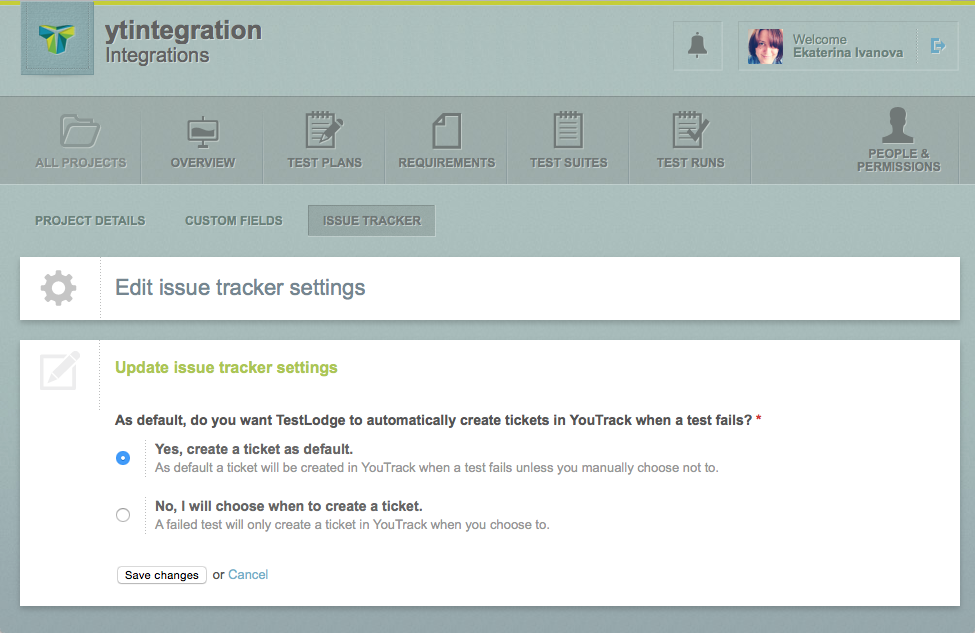Screen dimensions: 975x633
Task: Click the notification bell icon
Action: click(x=697, y=45)
